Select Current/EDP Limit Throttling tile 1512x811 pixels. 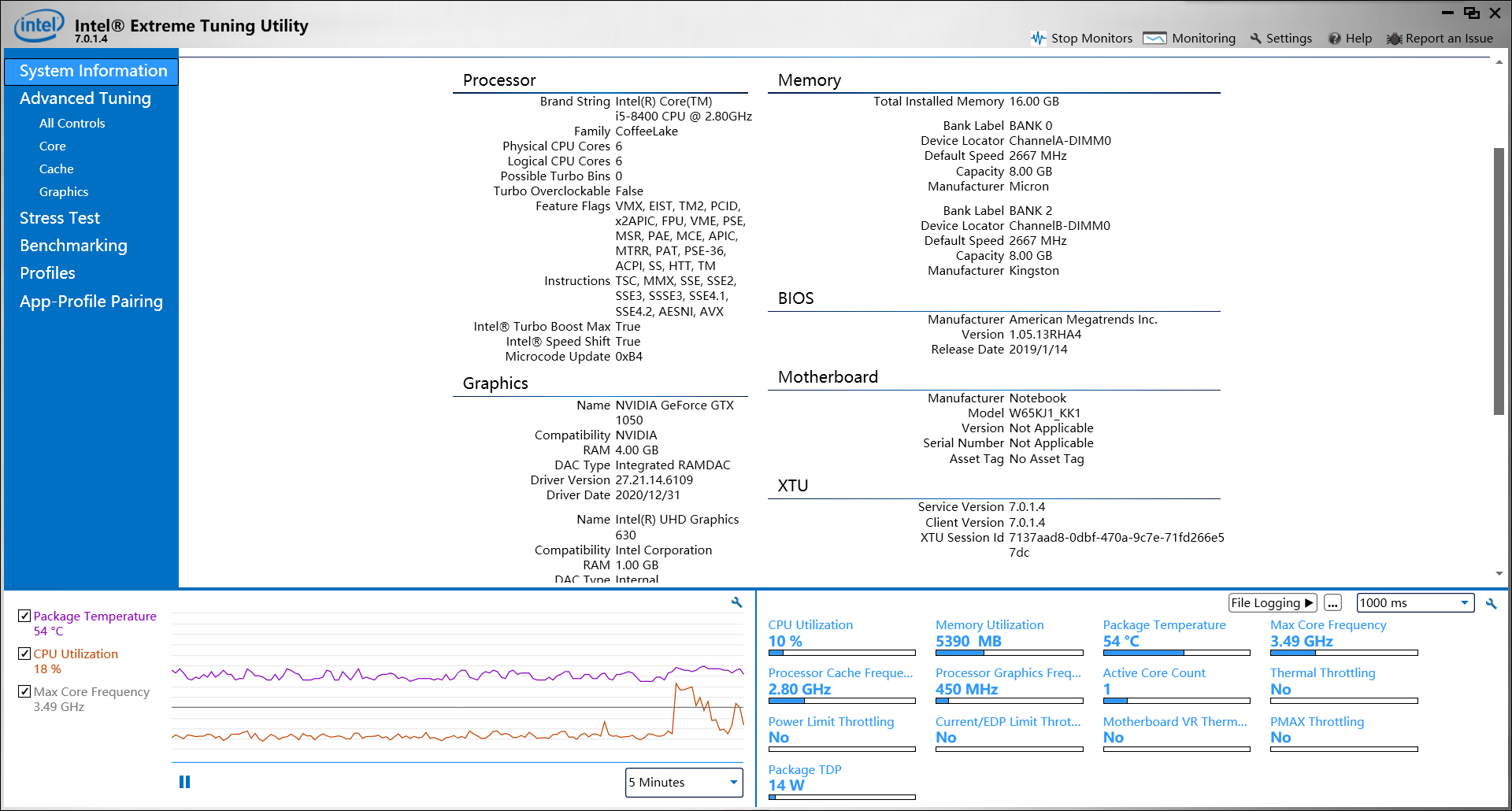(1009, 735)
